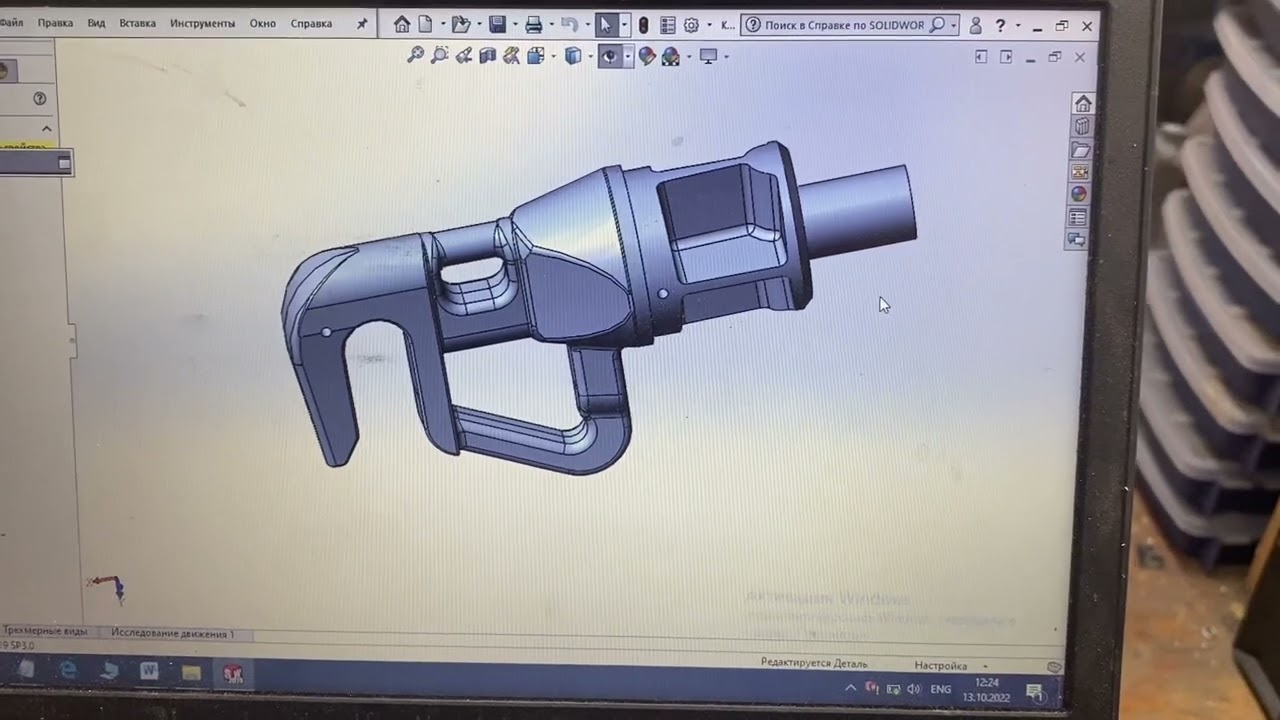Pin the menu bar with pushpin icon
The image size is (1280, 720).
(x=361, y=23)
